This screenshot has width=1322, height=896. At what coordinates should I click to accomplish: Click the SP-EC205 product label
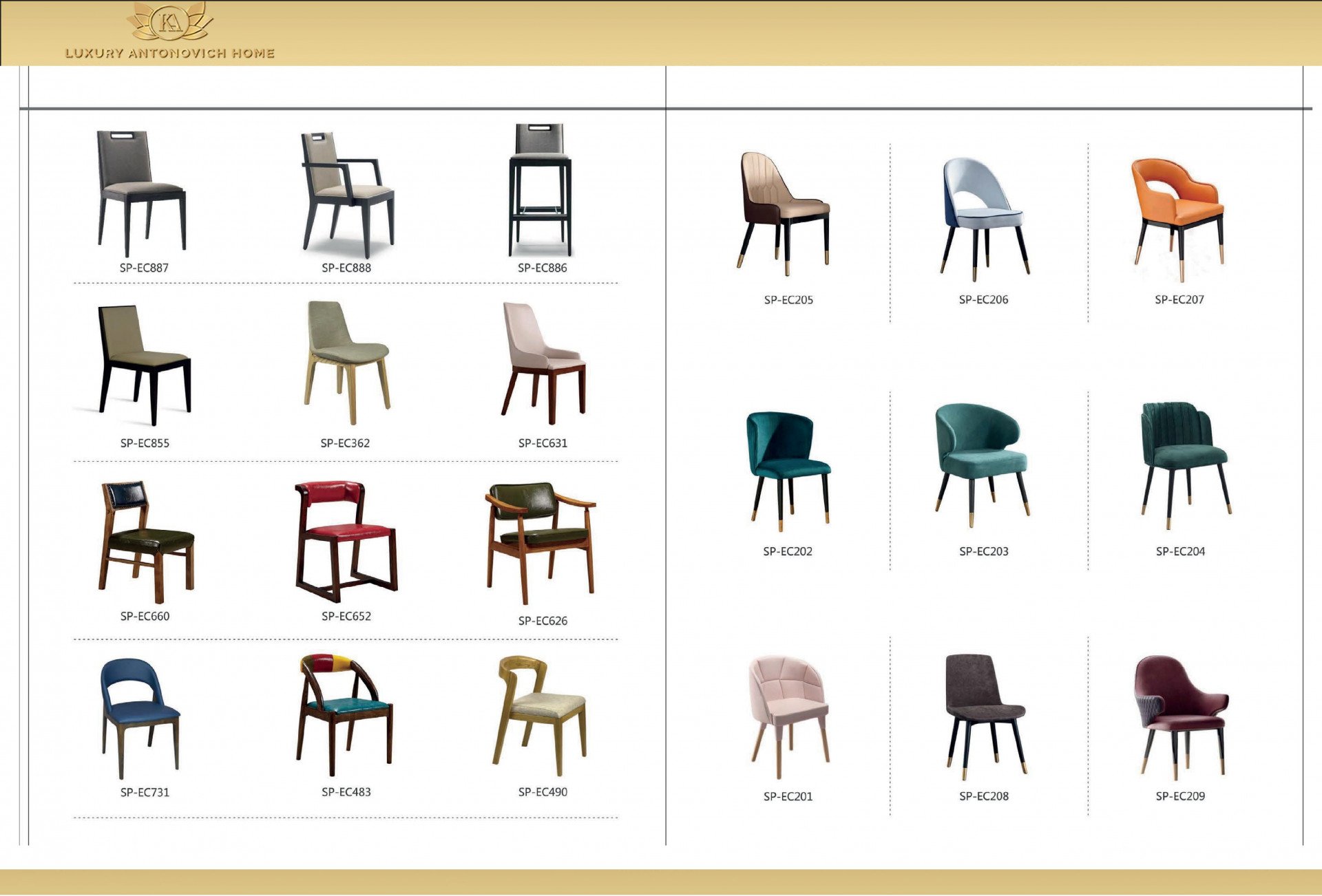788,300
